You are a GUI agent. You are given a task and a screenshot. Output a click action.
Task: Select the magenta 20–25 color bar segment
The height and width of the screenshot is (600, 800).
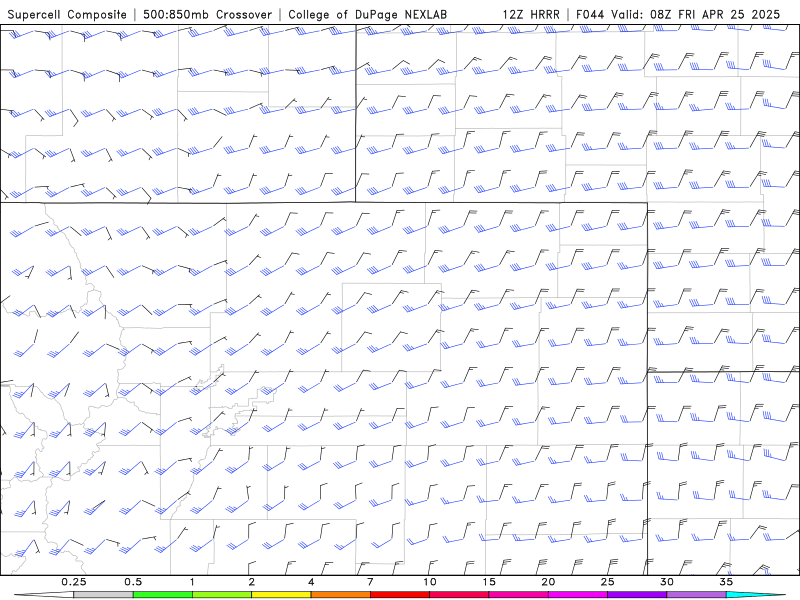[x=578, y=595]
